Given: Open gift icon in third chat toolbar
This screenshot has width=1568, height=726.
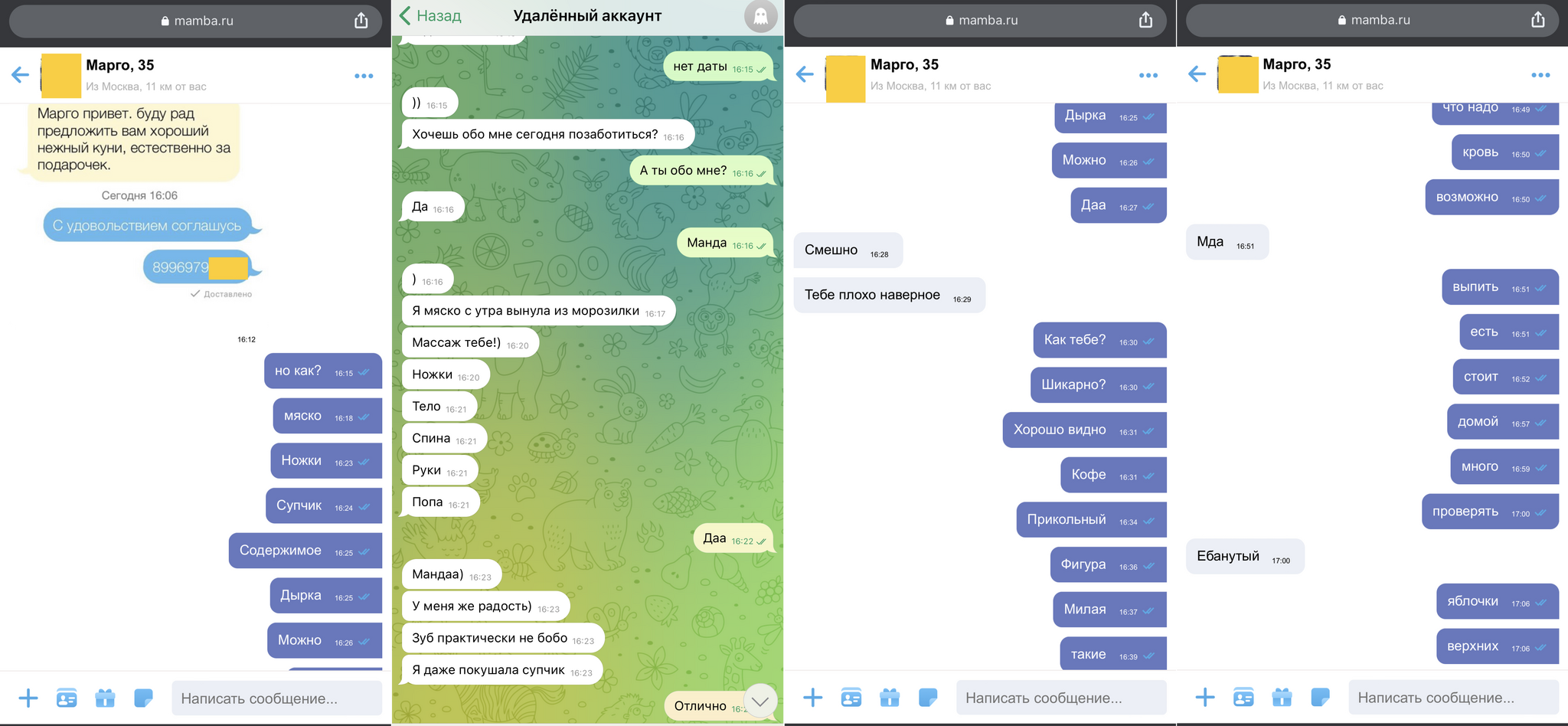Looking at the screenshot, I should coord(890,697).
